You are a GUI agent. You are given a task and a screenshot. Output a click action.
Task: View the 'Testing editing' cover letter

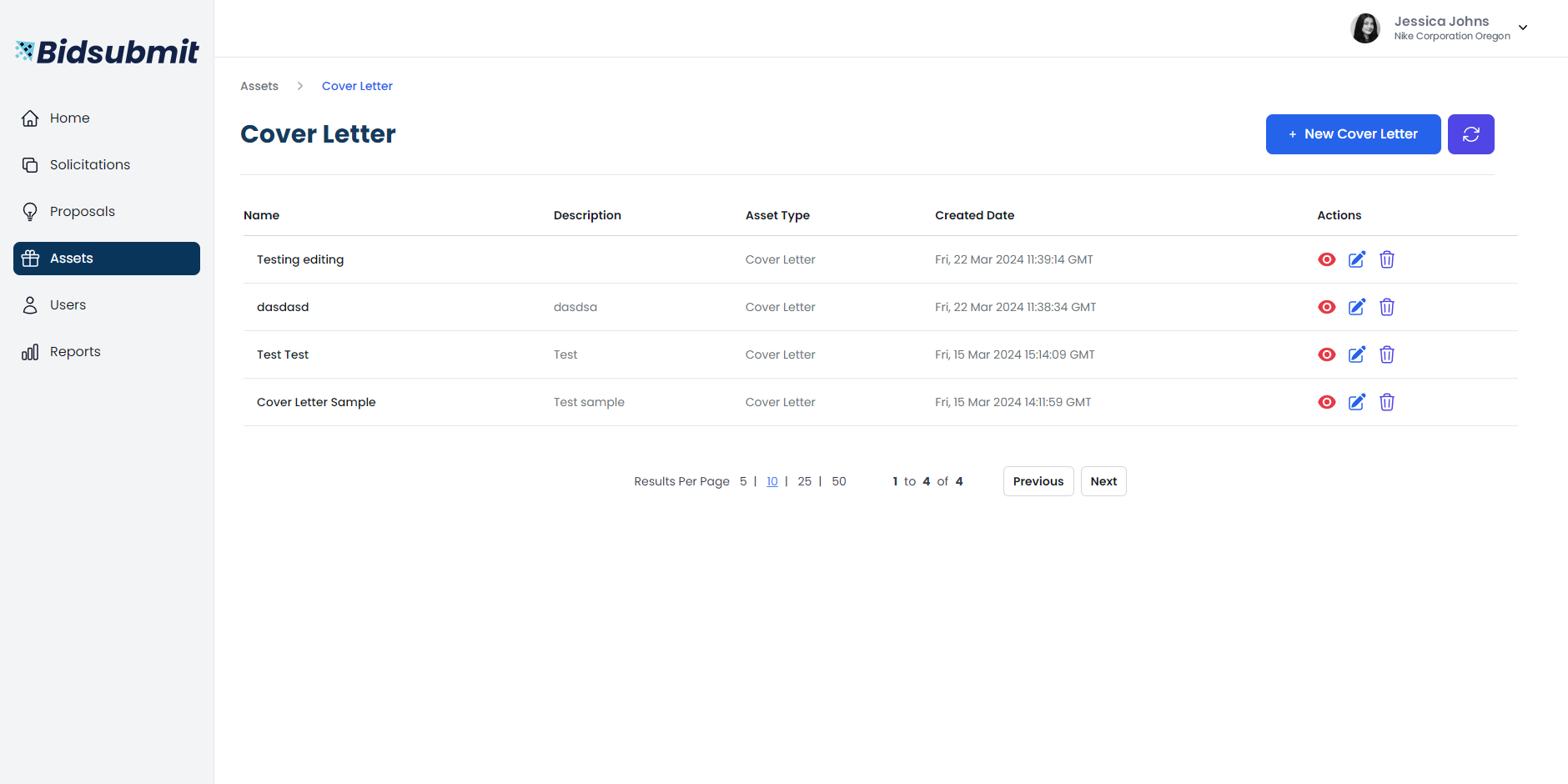[x=1326, y=259]
